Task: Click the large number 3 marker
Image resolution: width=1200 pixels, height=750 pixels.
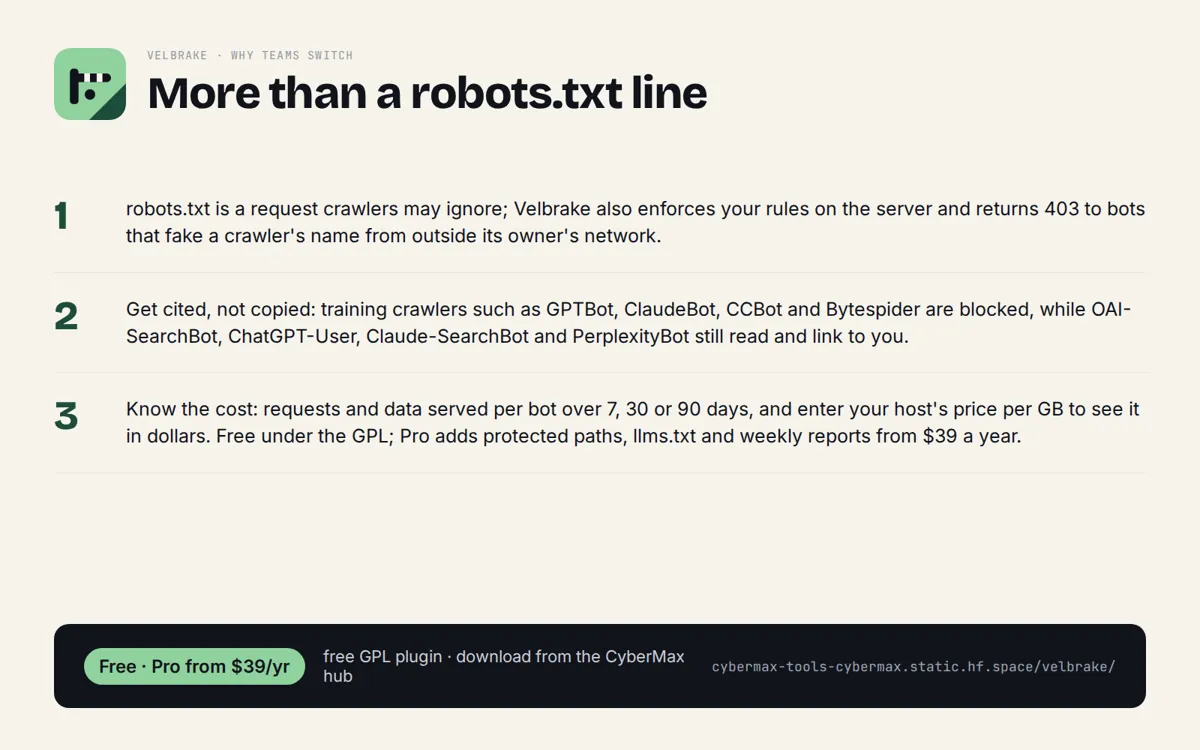Action: pos(66,416)
